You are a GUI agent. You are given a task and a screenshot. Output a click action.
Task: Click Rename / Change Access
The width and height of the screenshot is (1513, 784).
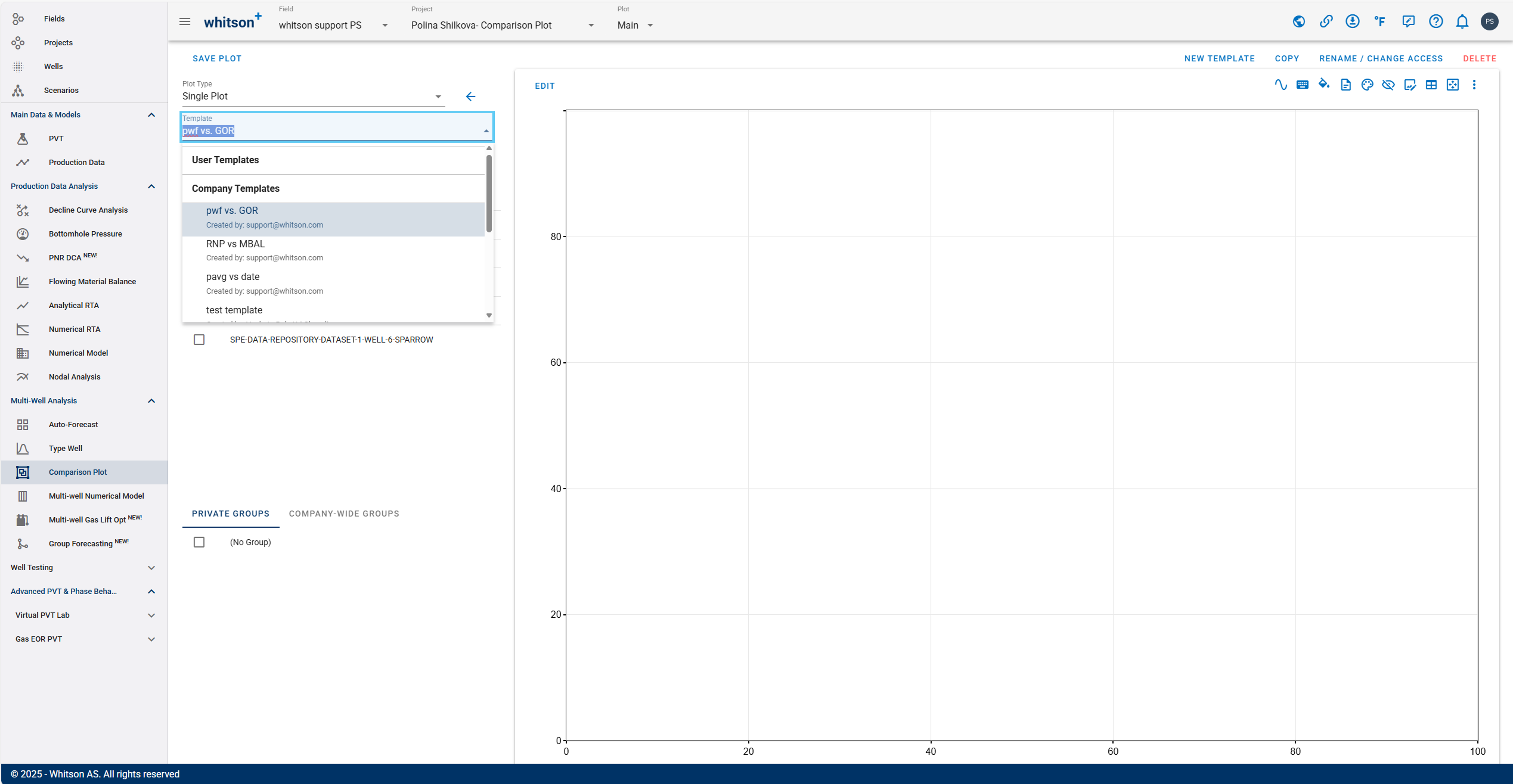(1381, 59)
